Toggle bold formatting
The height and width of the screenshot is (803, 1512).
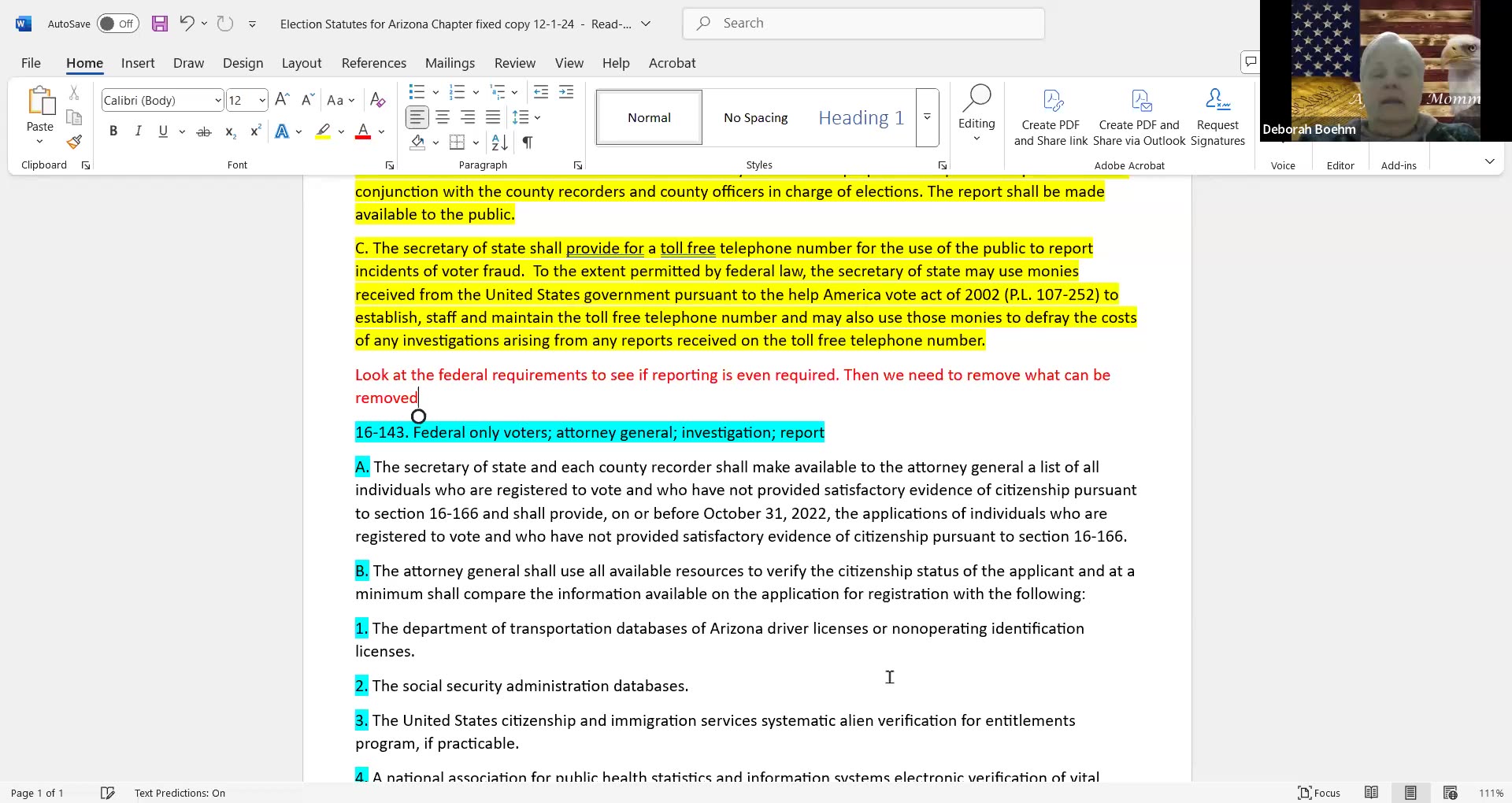(x=113, y=131)
